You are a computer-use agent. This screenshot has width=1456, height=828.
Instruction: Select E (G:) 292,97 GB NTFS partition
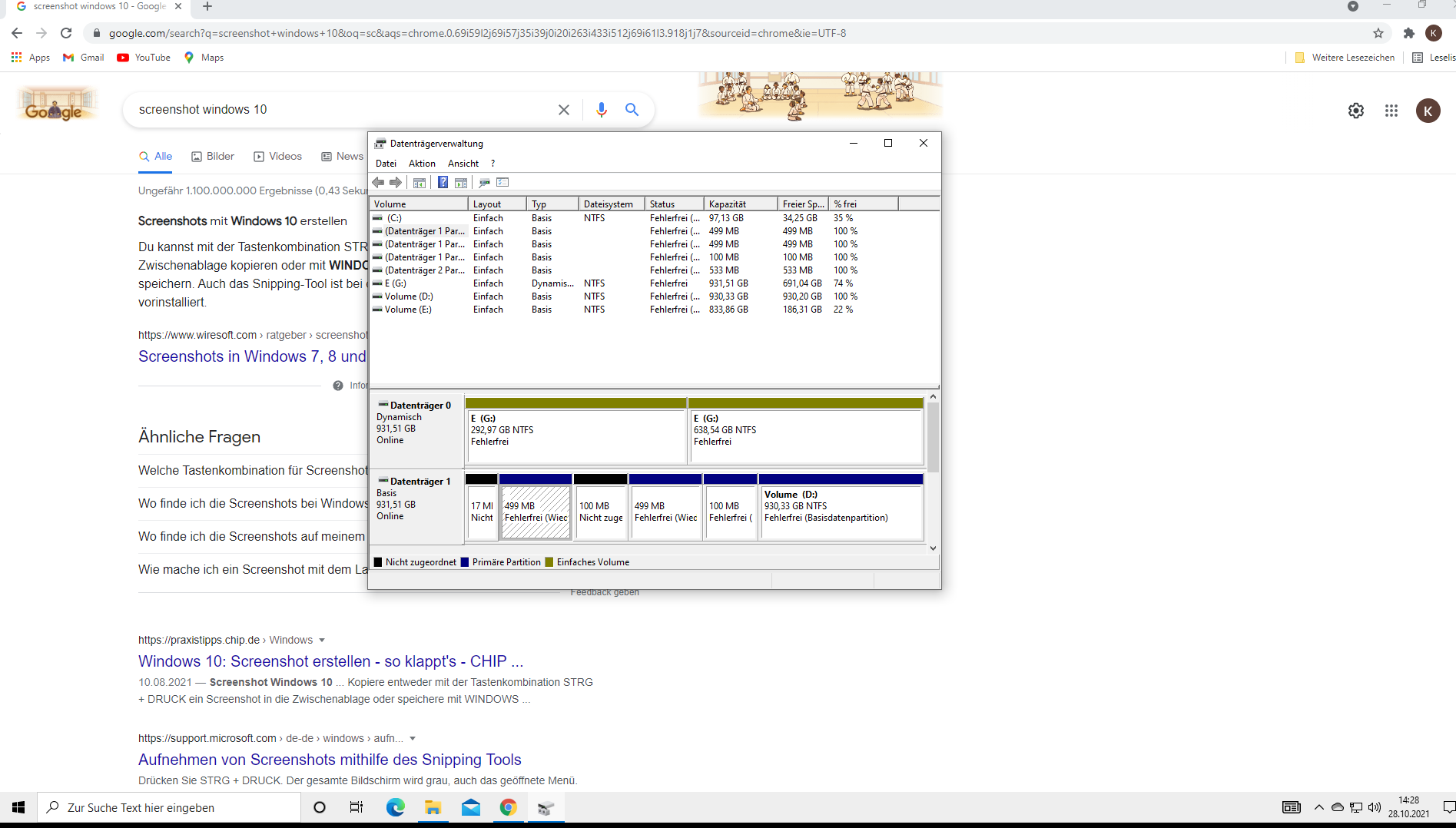576,430
